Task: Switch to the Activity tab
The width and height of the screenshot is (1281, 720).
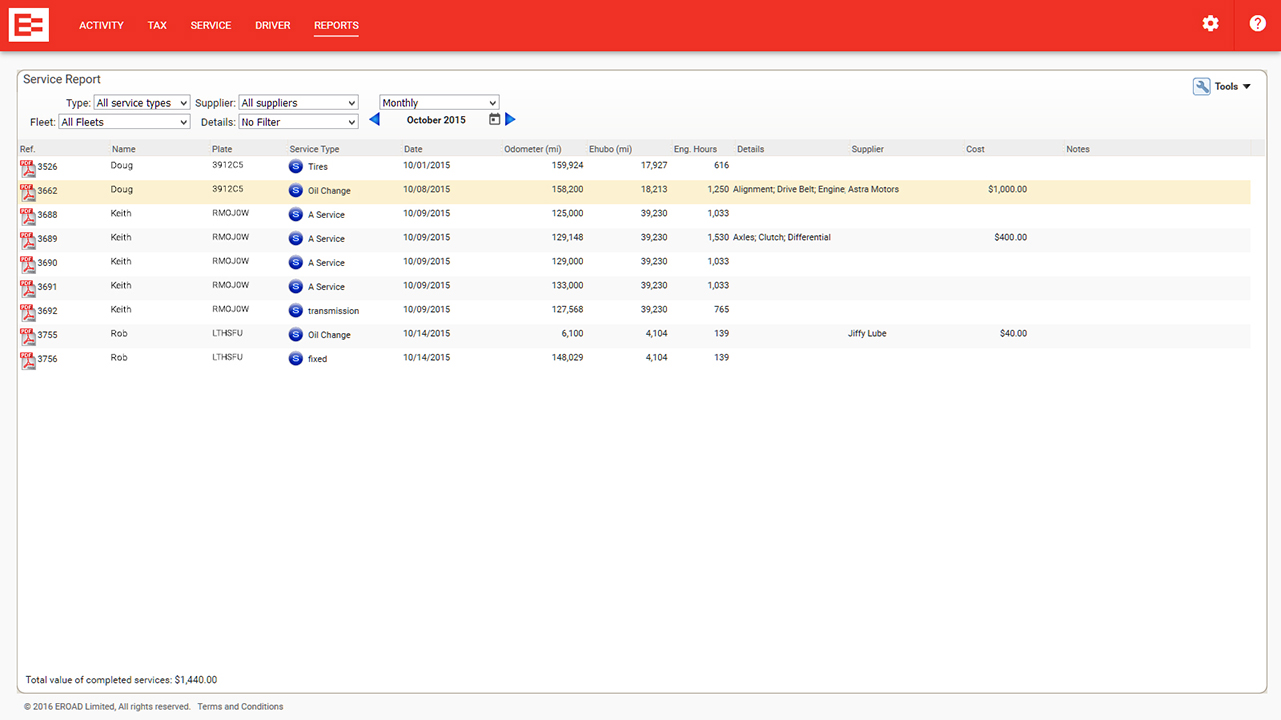Action: (101, 25)
